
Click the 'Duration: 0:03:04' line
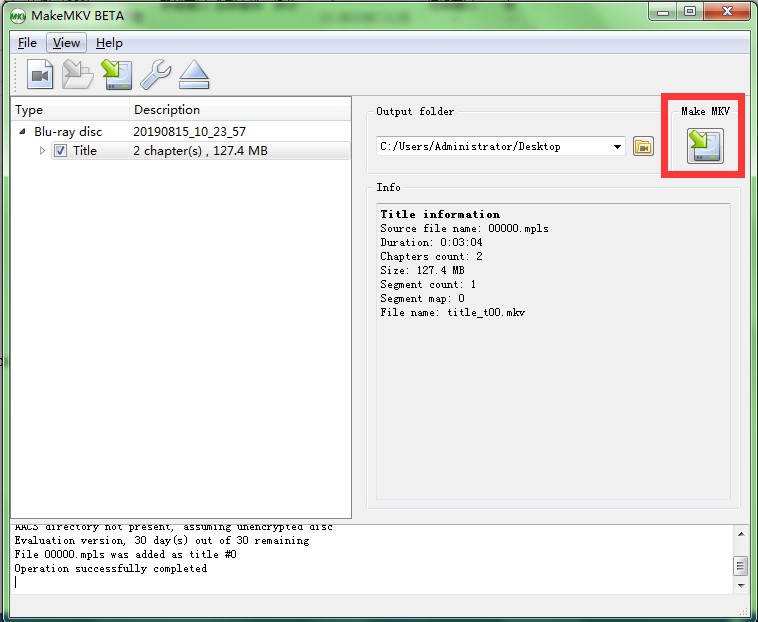431,242
